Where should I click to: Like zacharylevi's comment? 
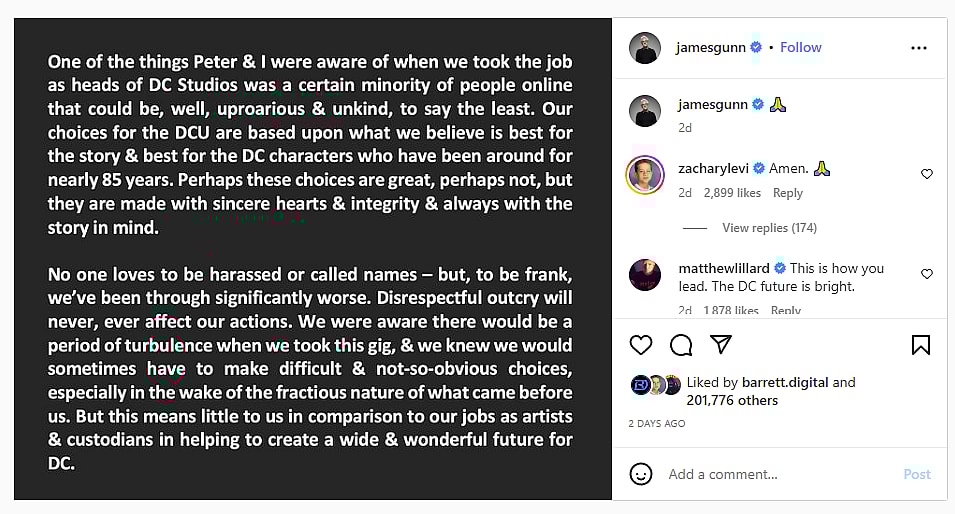tap(926, 174)
